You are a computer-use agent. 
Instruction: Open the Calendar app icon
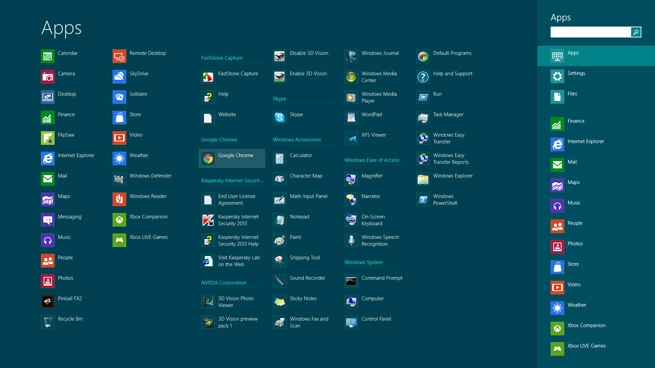(x=48, y=56)
